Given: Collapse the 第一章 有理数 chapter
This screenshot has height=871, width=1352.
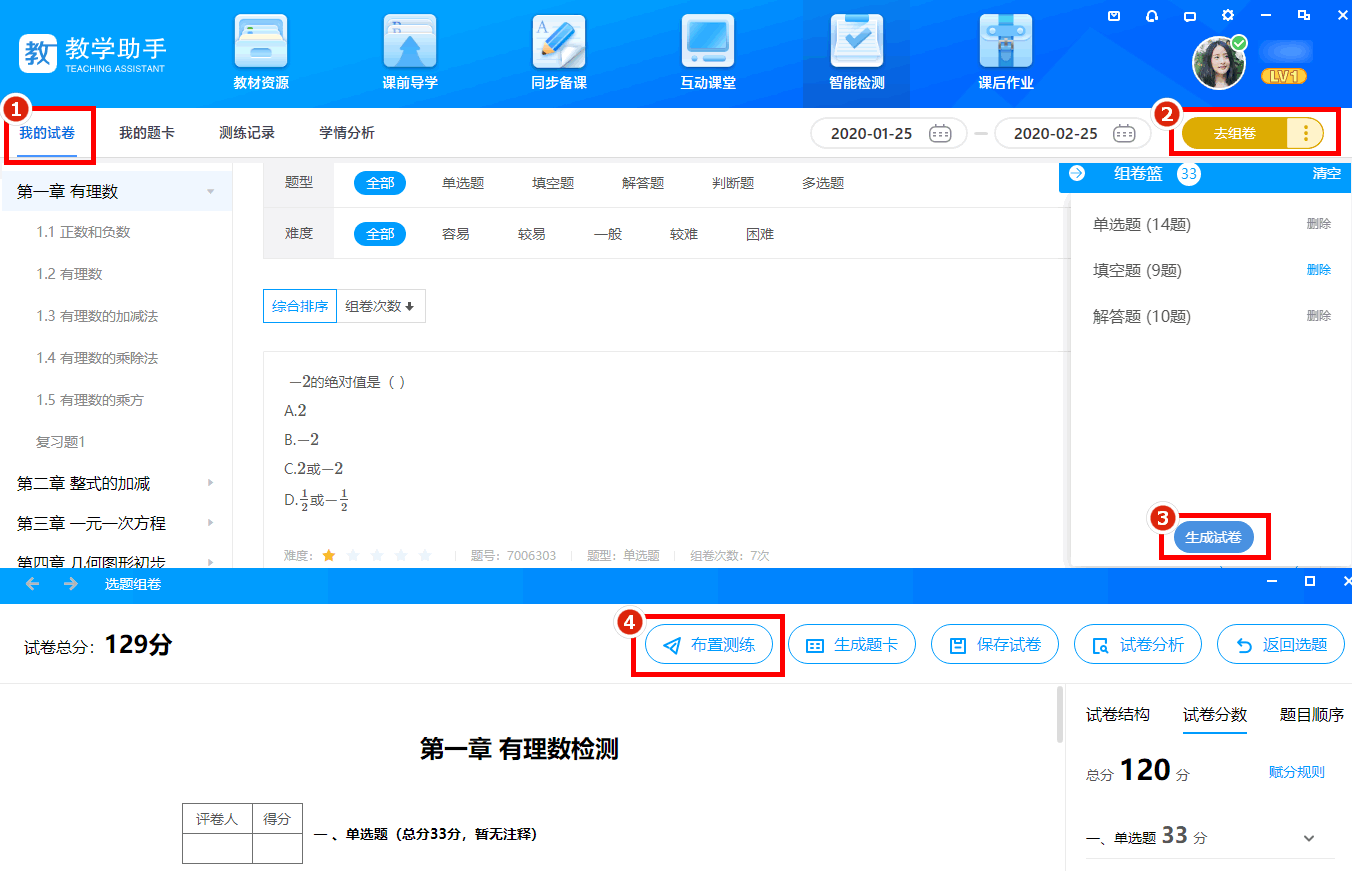Looking at the screenshot, I should coord(210,191).
